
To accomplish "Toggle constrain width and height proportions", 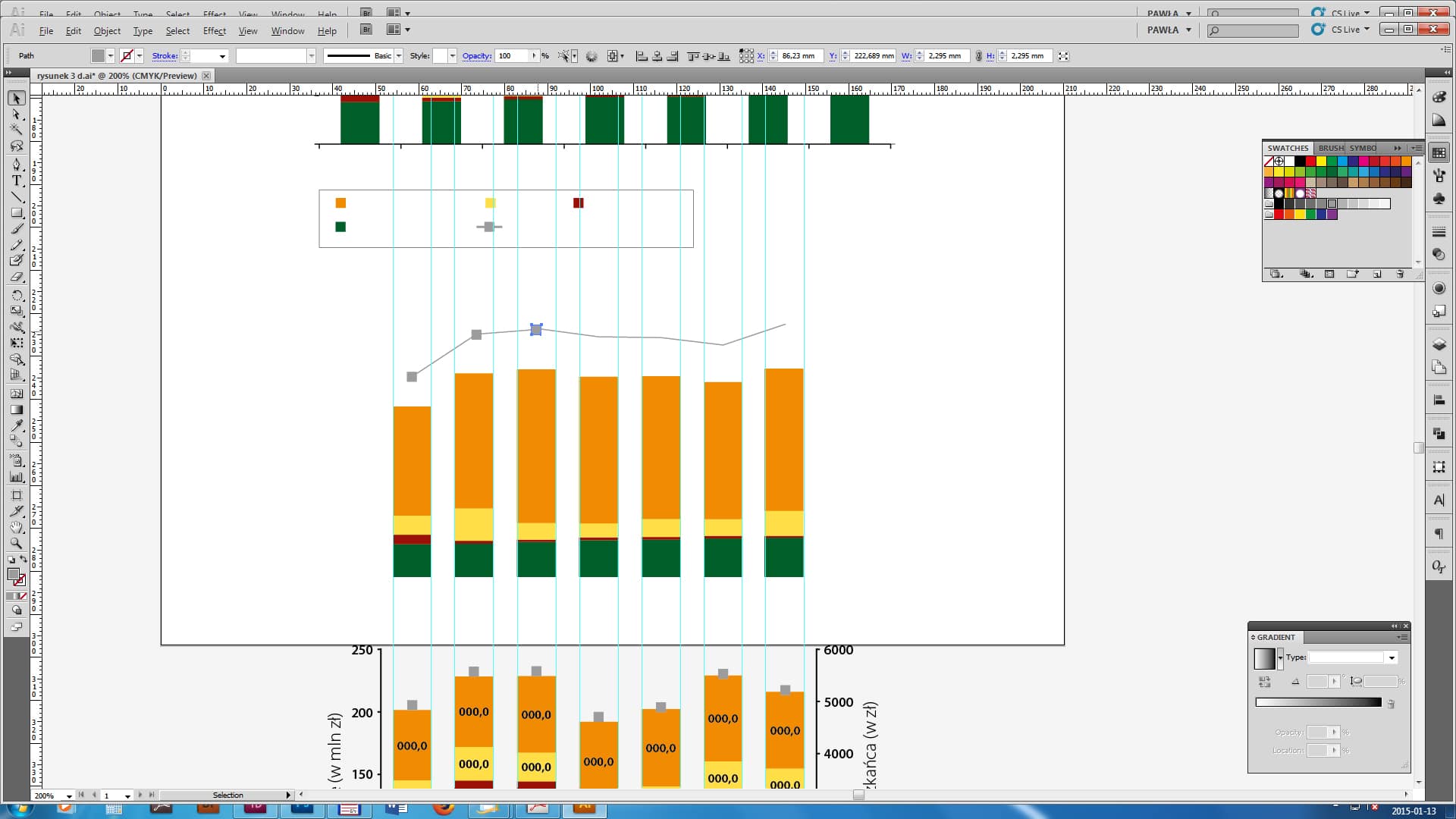I will (979, 56).
